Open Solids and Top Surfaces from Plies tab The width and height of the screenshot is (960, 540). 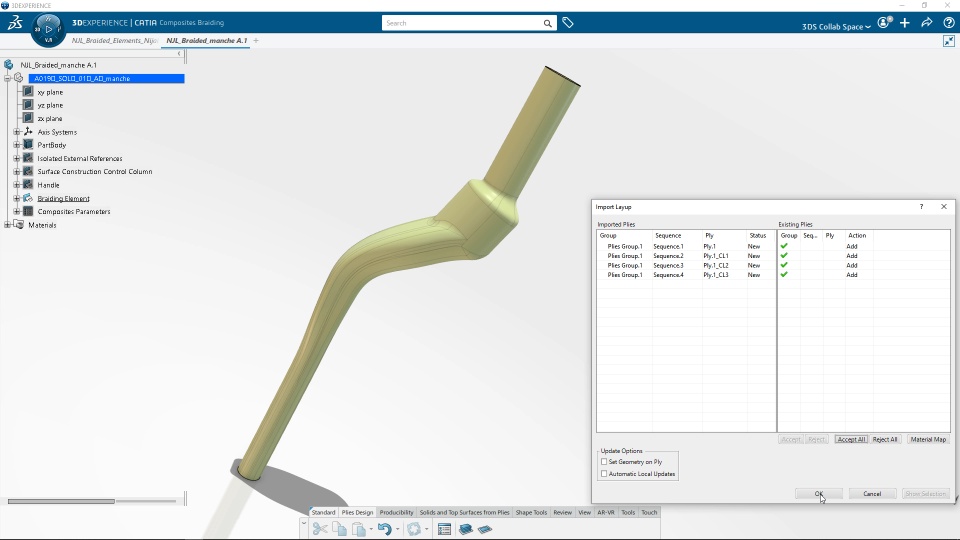click(464, 512)
